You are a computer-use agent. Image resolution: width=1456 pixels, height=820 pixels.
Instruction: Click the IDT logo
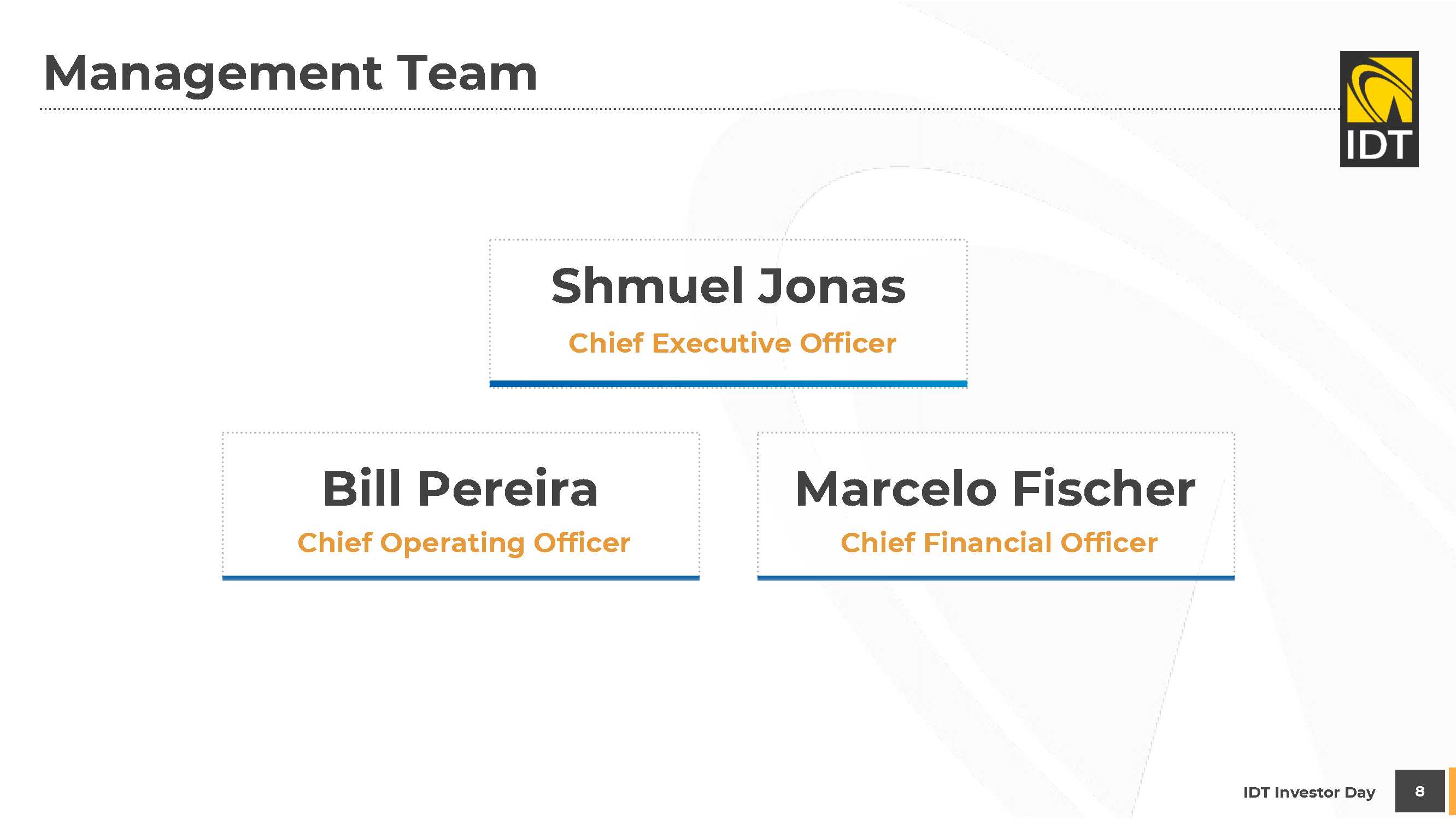(1378, 109)
